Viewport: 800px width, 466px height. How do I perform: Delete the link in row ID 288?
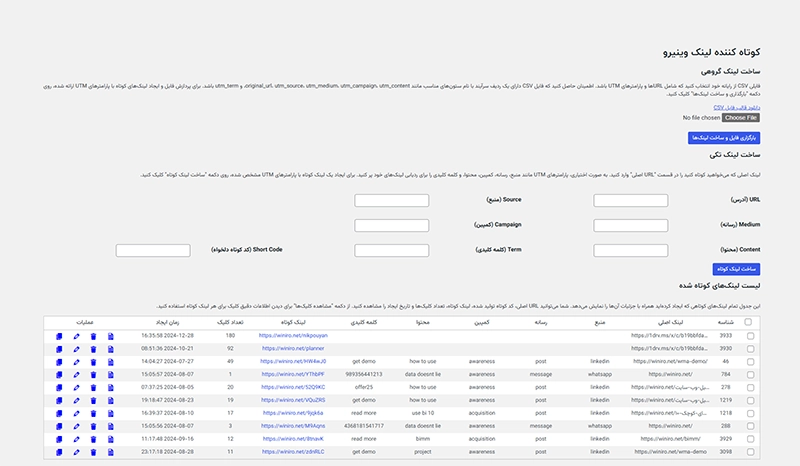[x=93, y=426]
